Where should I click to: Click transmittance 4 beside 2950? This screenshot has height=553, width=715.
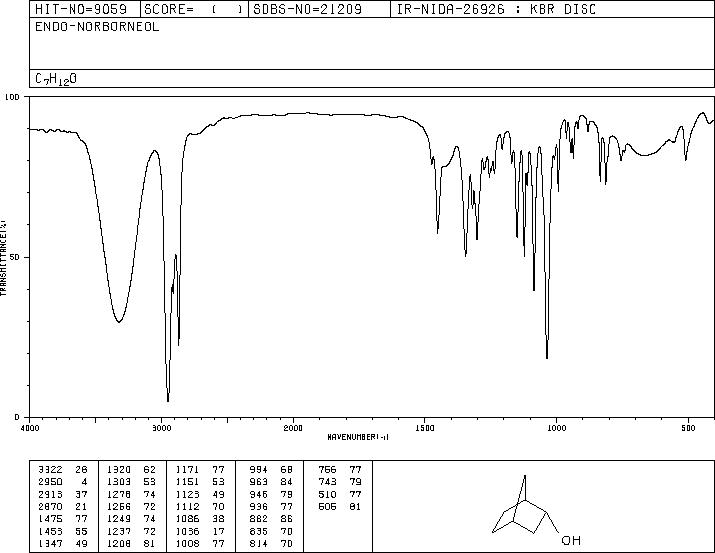coord(84,482)
